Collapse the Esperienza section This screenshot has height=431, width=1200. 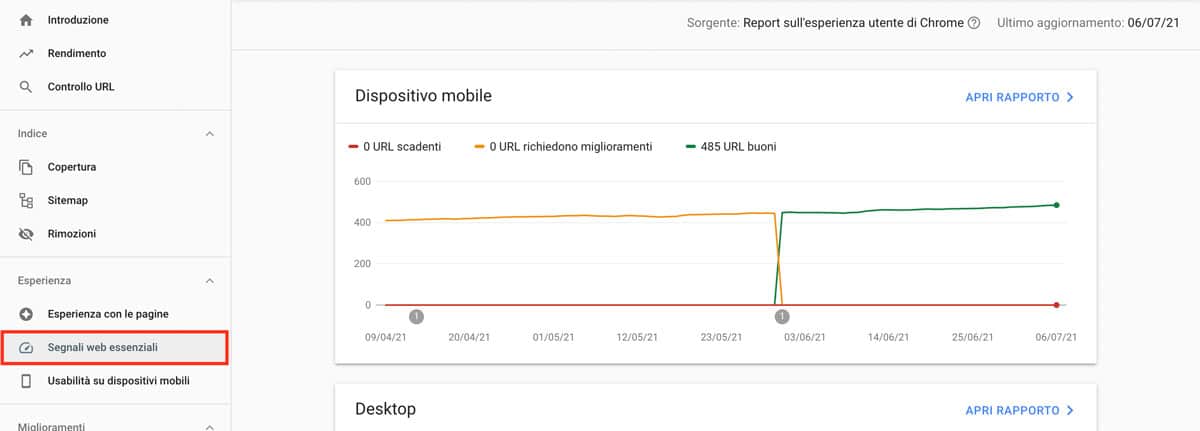point(209,281)
